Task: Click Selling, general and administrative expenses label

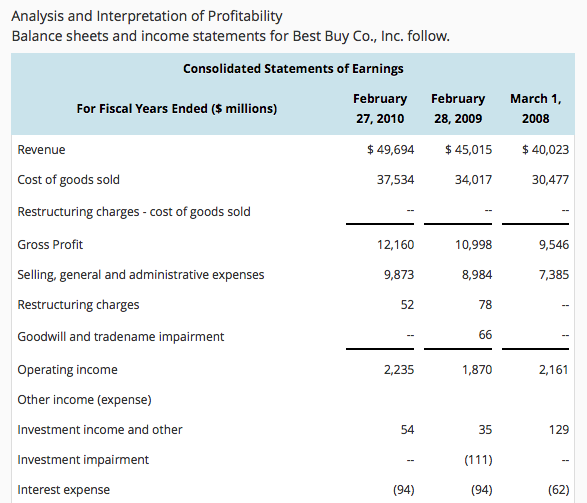Action: tap(141, 275)
